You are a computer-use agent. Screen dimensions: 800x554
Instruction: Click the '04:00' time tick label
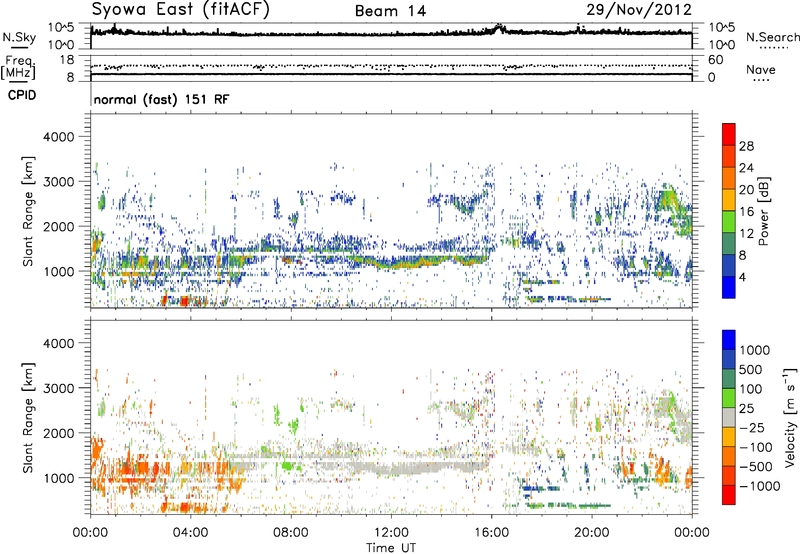click(190, 533)
